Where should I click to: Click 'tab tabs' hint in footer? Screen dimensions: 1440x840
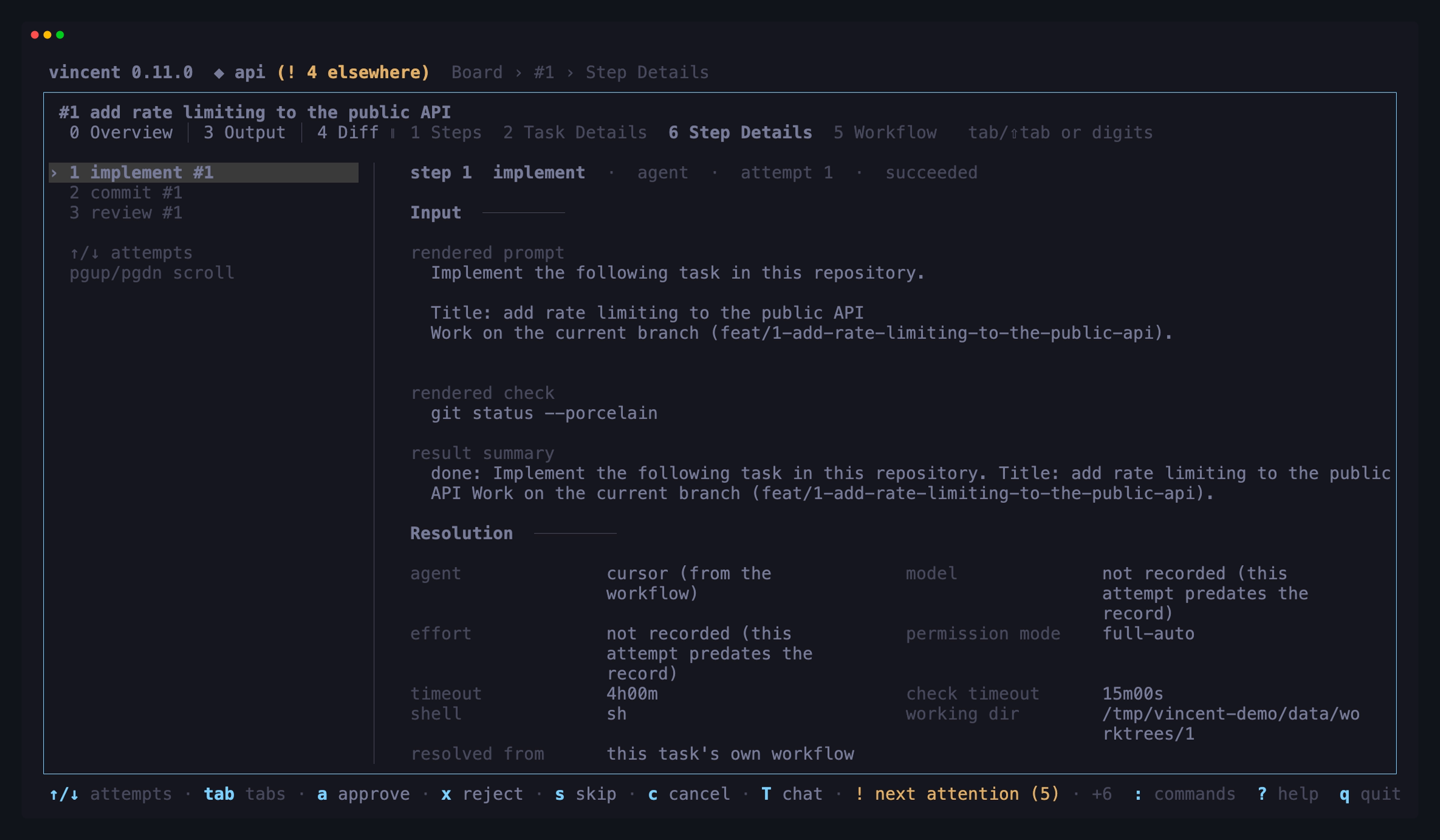245,794
